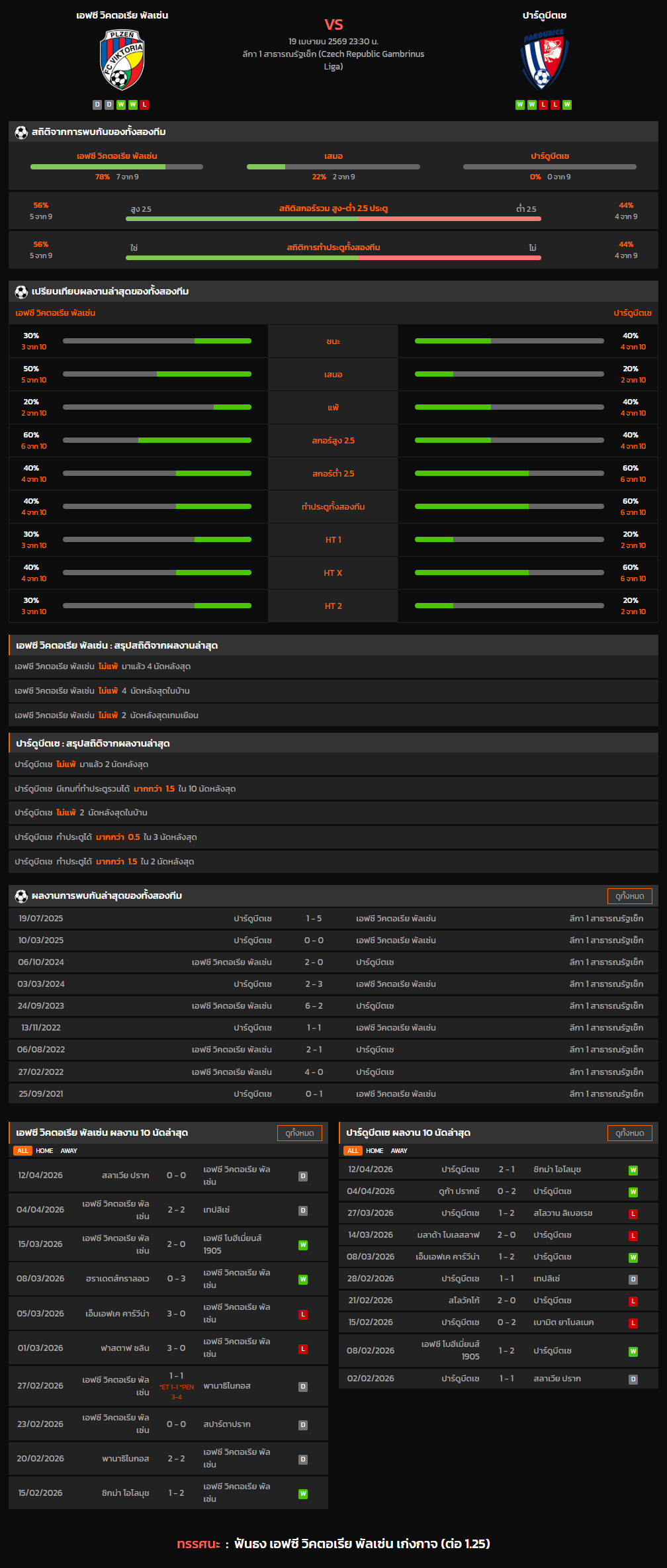Image resolution: width=667 pixels, height=1568 pixels.
Task: Open view-all button for Plzen last 10 matches
Action: point(299,1133)
